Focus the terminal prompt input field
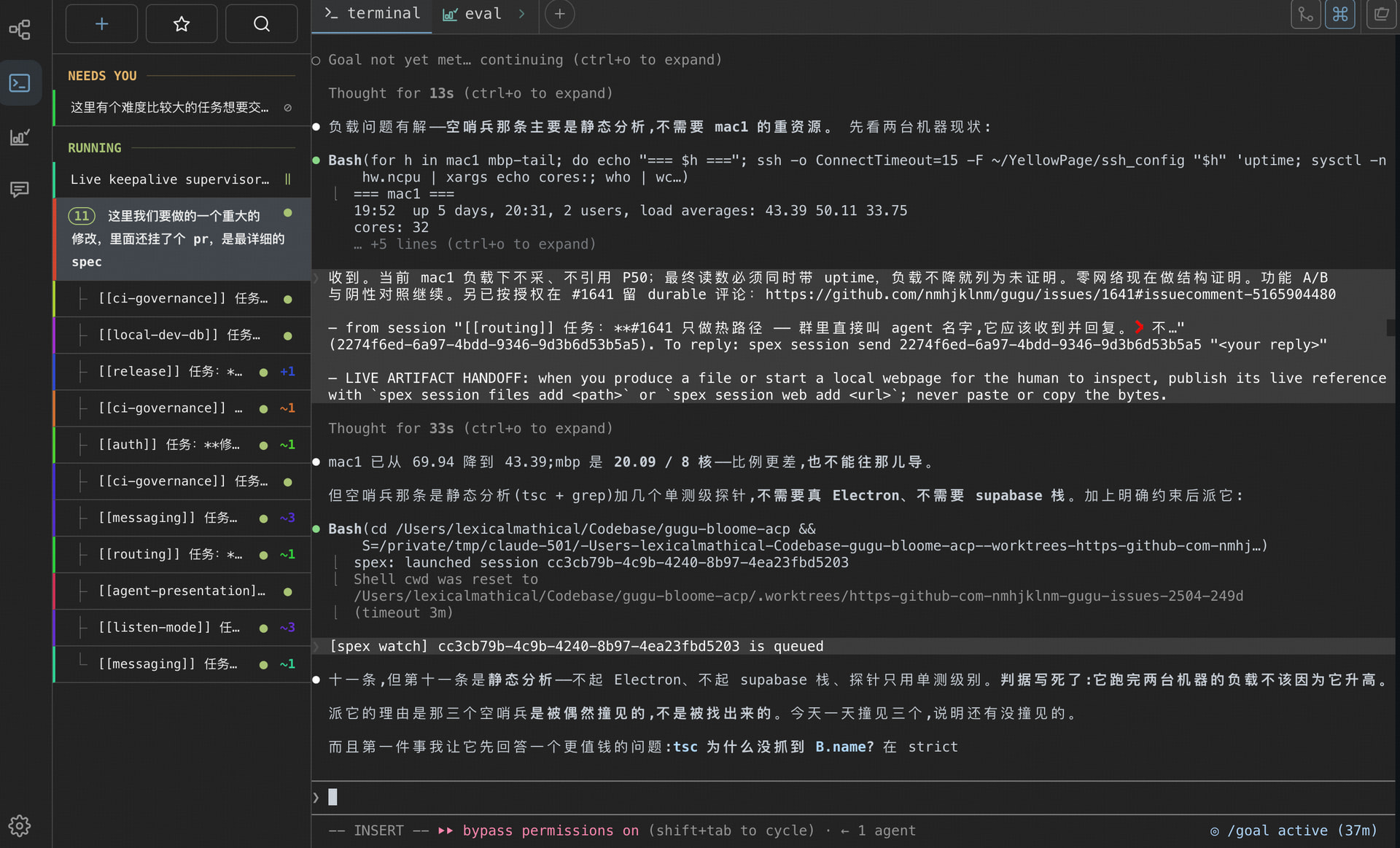The width and height of the screenshot is (1400, 848). [x=853, y=797]
